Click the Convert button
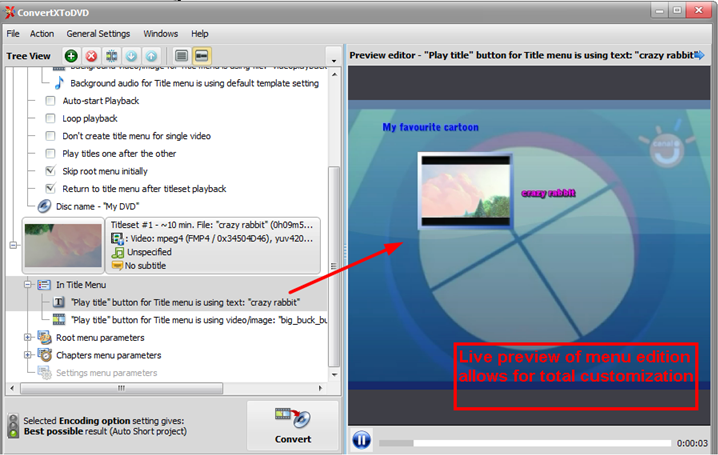 [x=293, y=426]
